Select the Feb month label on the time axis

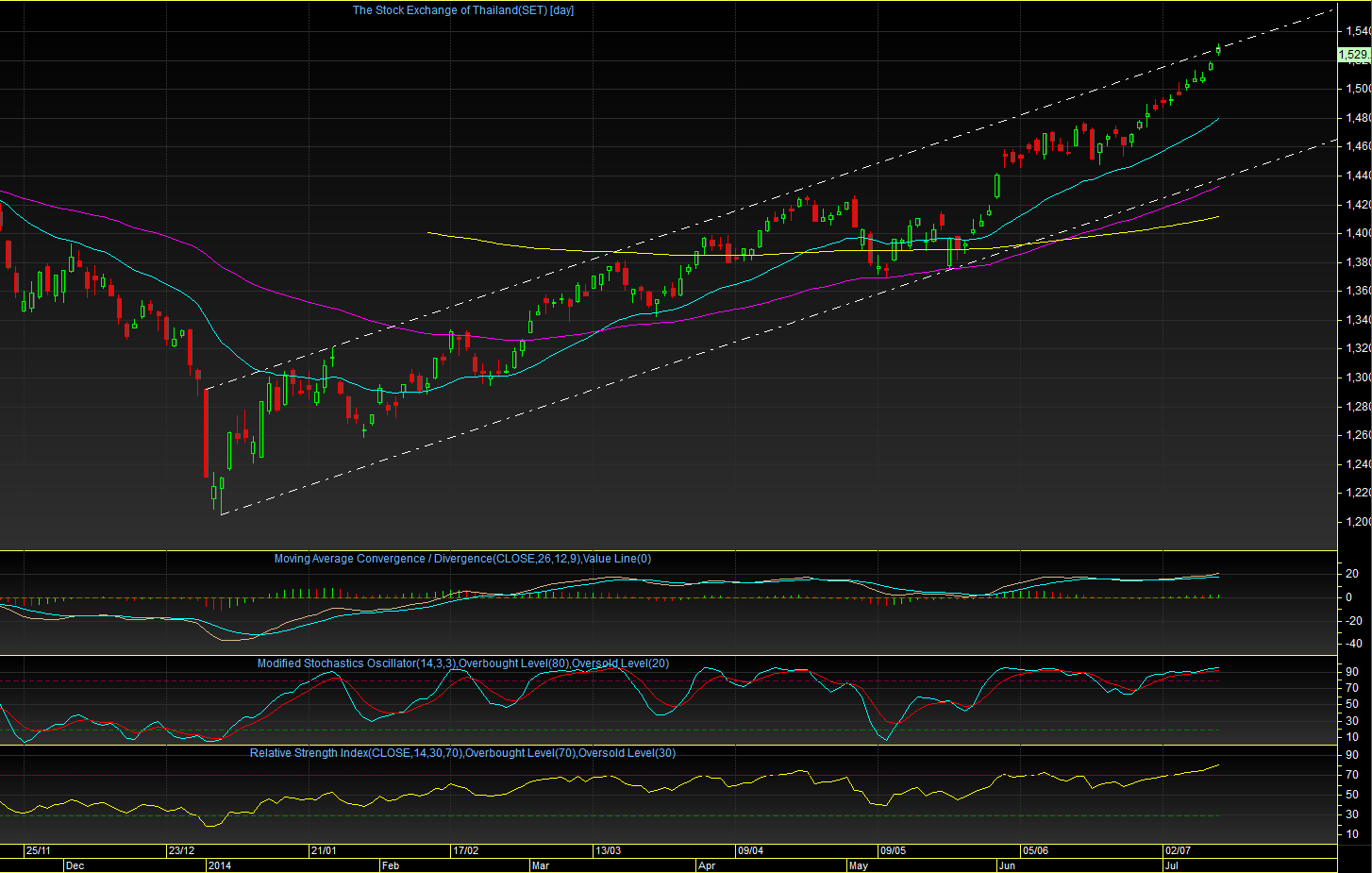click(x=391, y=865)
